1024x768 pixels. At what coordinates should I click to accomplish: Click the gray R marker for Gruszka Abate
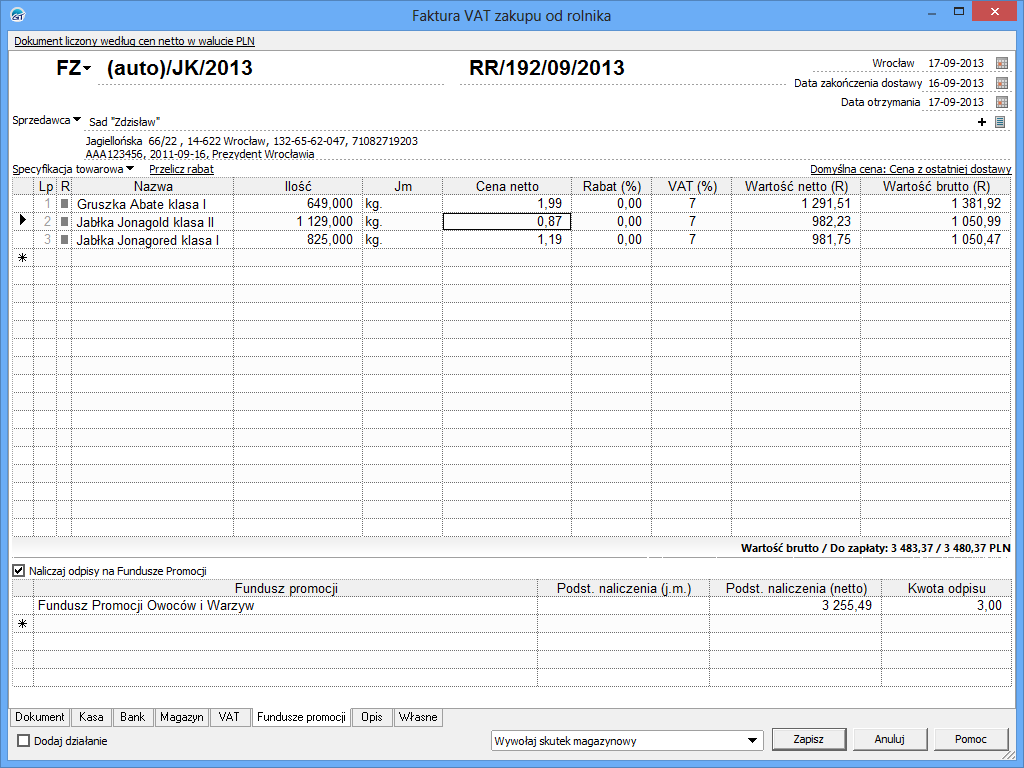(65, 204)
